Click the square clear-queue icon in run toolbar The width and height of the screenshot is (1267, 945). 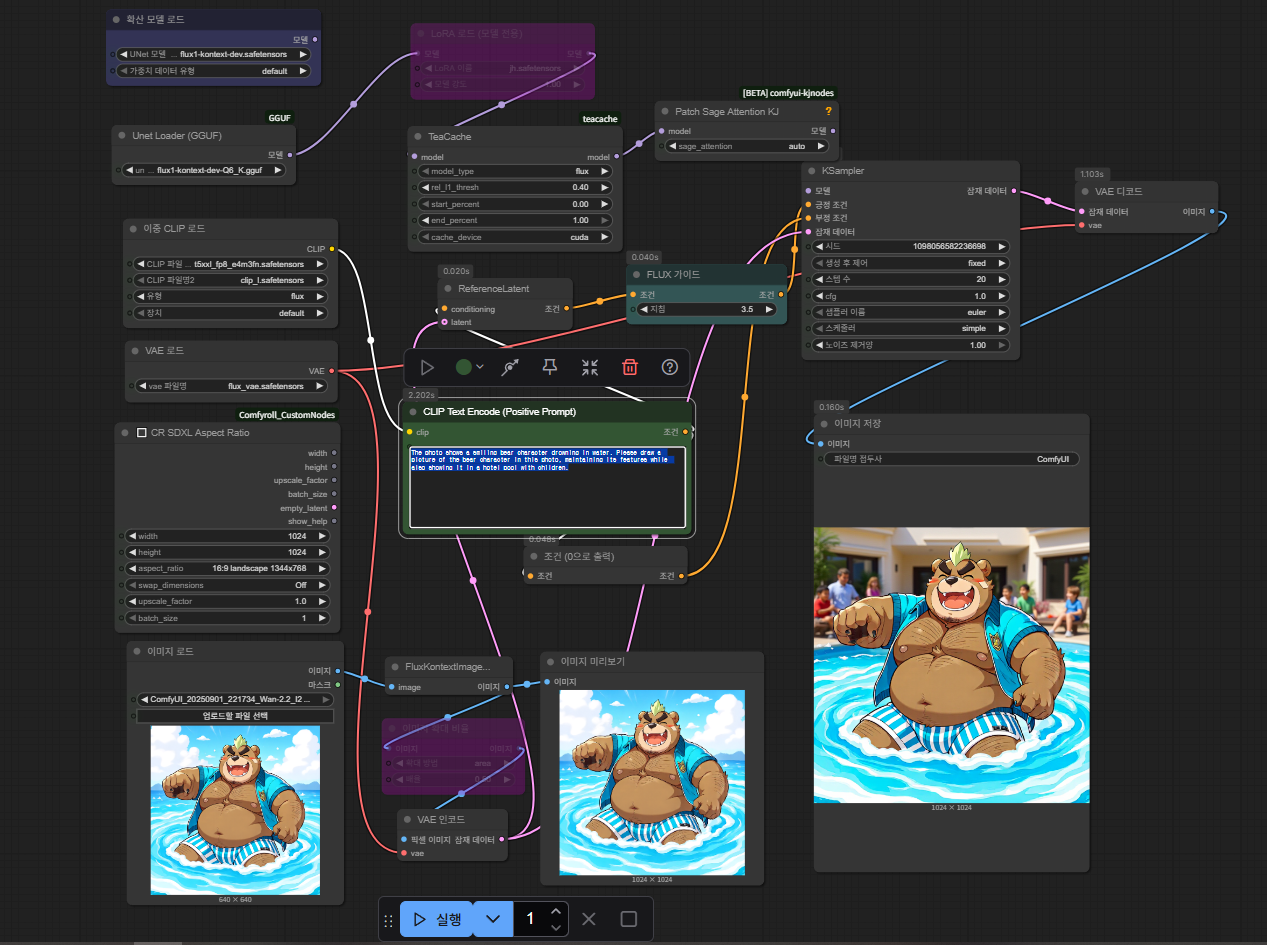[x=628, y=919]
